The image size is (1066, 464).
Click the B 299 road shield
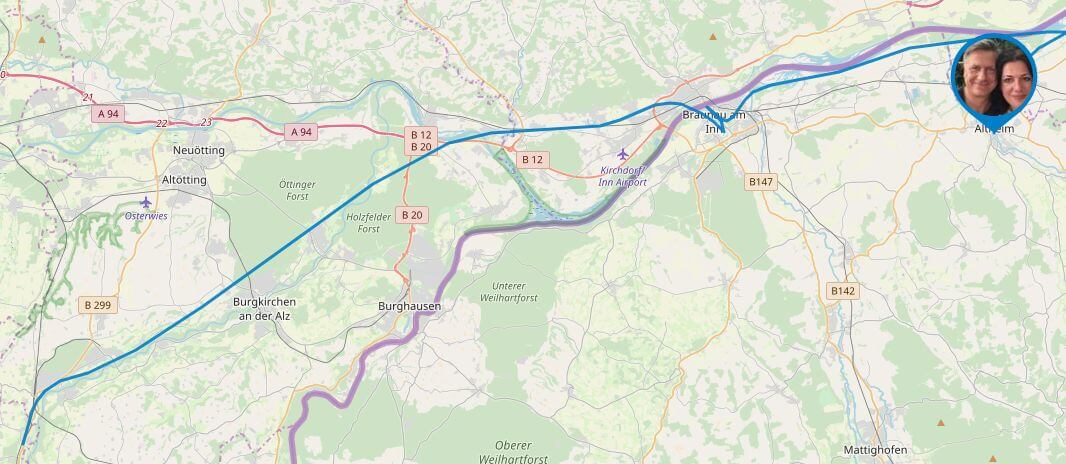(98, 305)
